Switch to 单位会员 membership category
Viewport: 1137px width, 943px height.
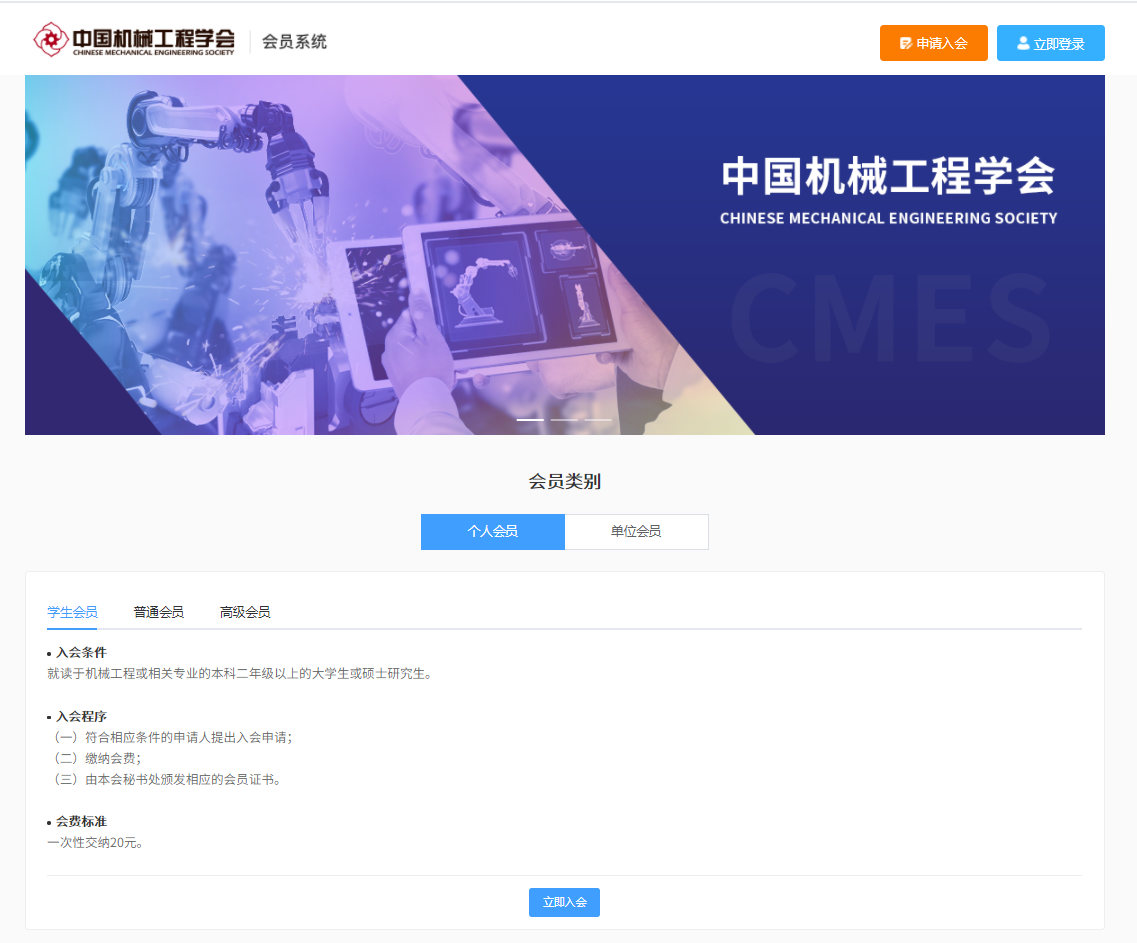click(x=636, y=532)
